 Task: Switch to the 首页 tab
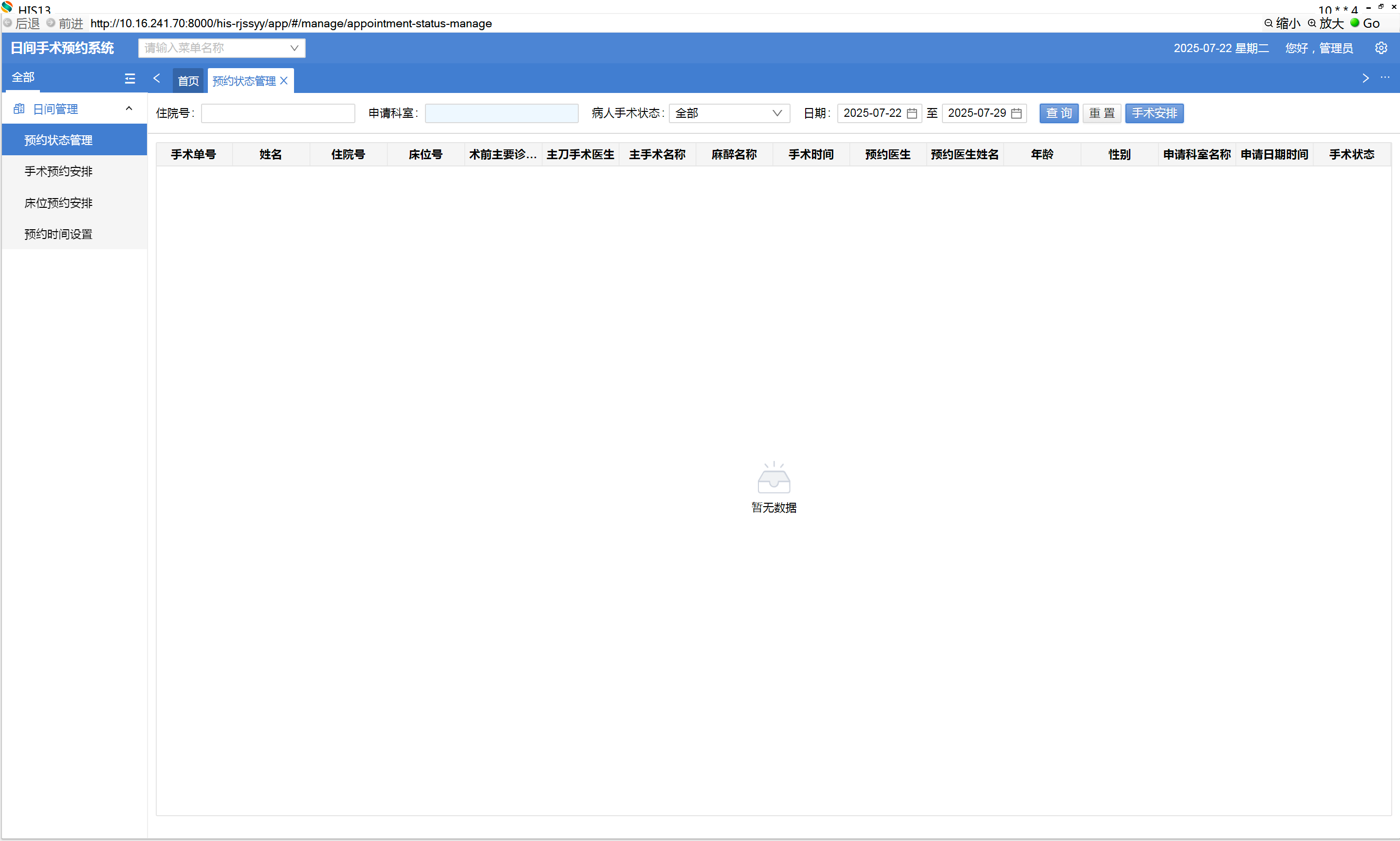[x=188, y=81]
